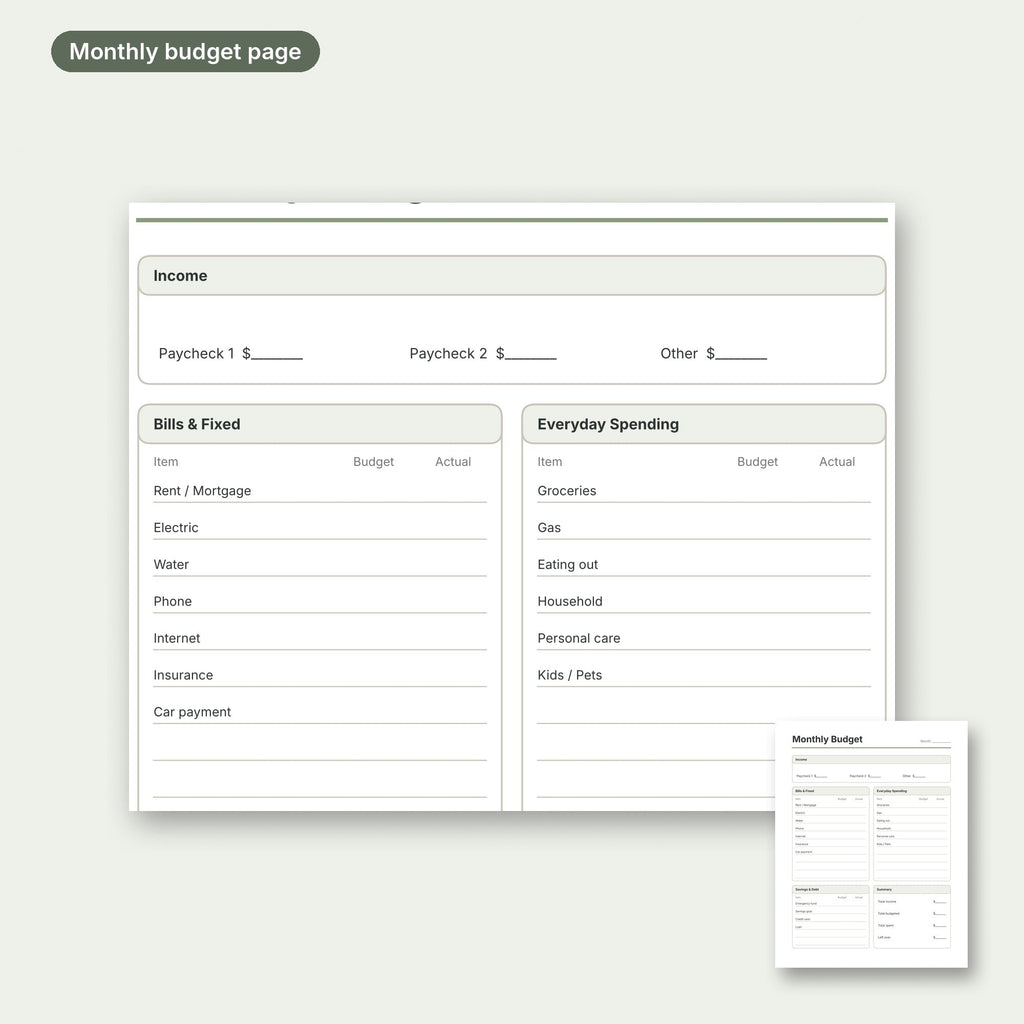Click the "Monthly budget page" label badge
1024x1024 pixels.
[x=185, y=52]
